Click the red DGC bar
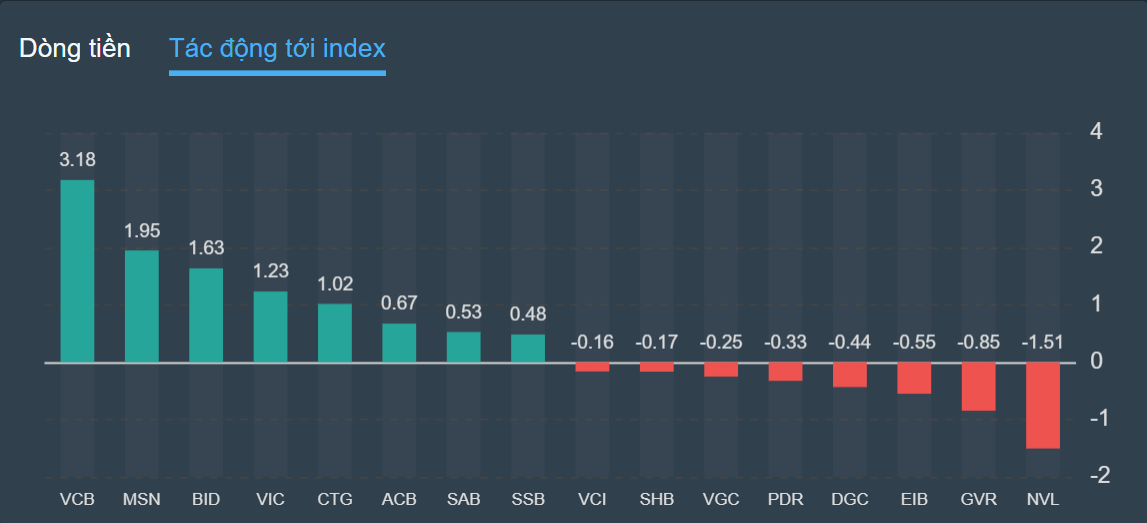Screen dimensions: 1147x523 click(x=850, y=374)
